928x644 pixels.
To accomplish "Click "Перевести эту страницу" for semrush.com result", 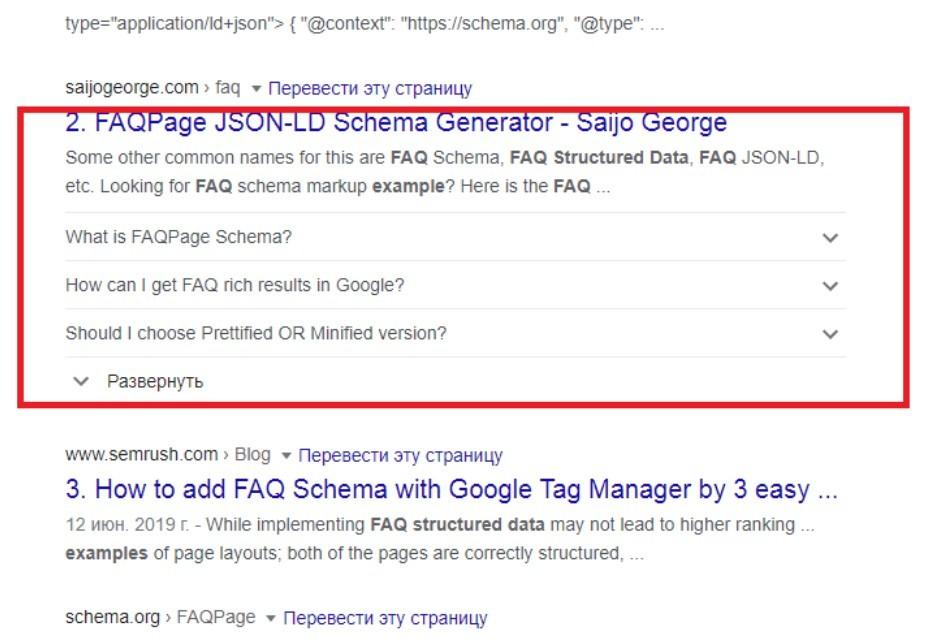I will click(400, 455).
